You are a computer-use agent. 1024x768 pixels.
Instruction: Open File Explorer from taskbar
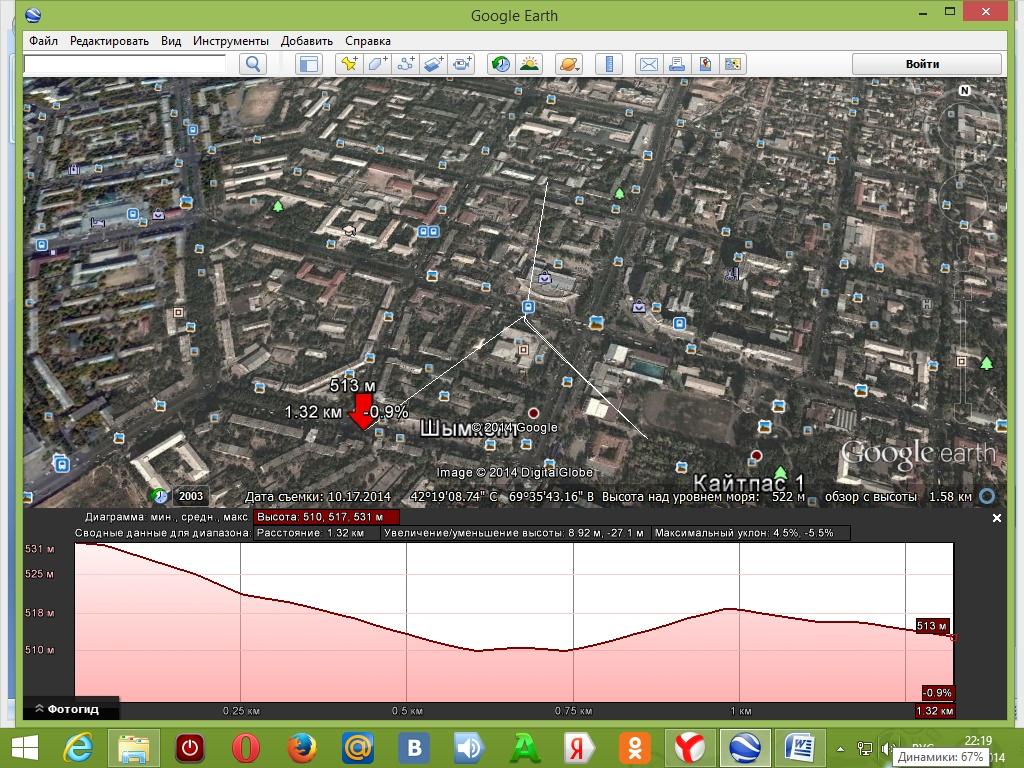[x=134, y=748]
